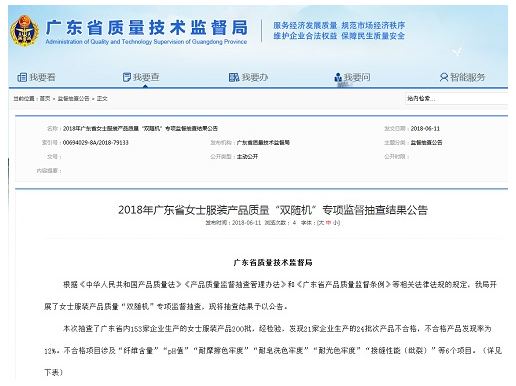Click the article headline 2018年广东省女士服装产品质量

tap(273, 210)
